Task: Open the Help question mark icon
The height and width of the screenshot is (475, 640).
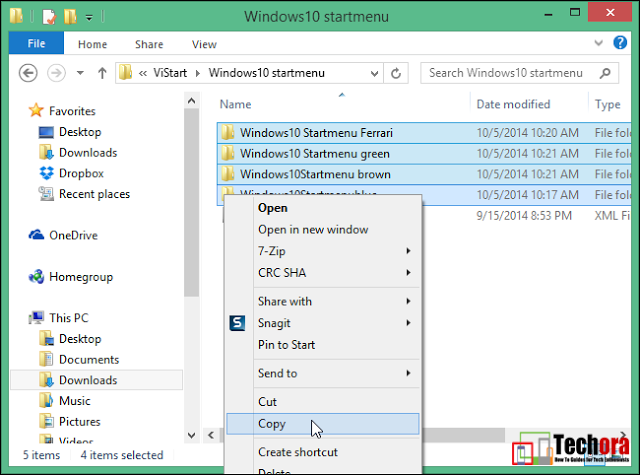Action: [620, 42]
